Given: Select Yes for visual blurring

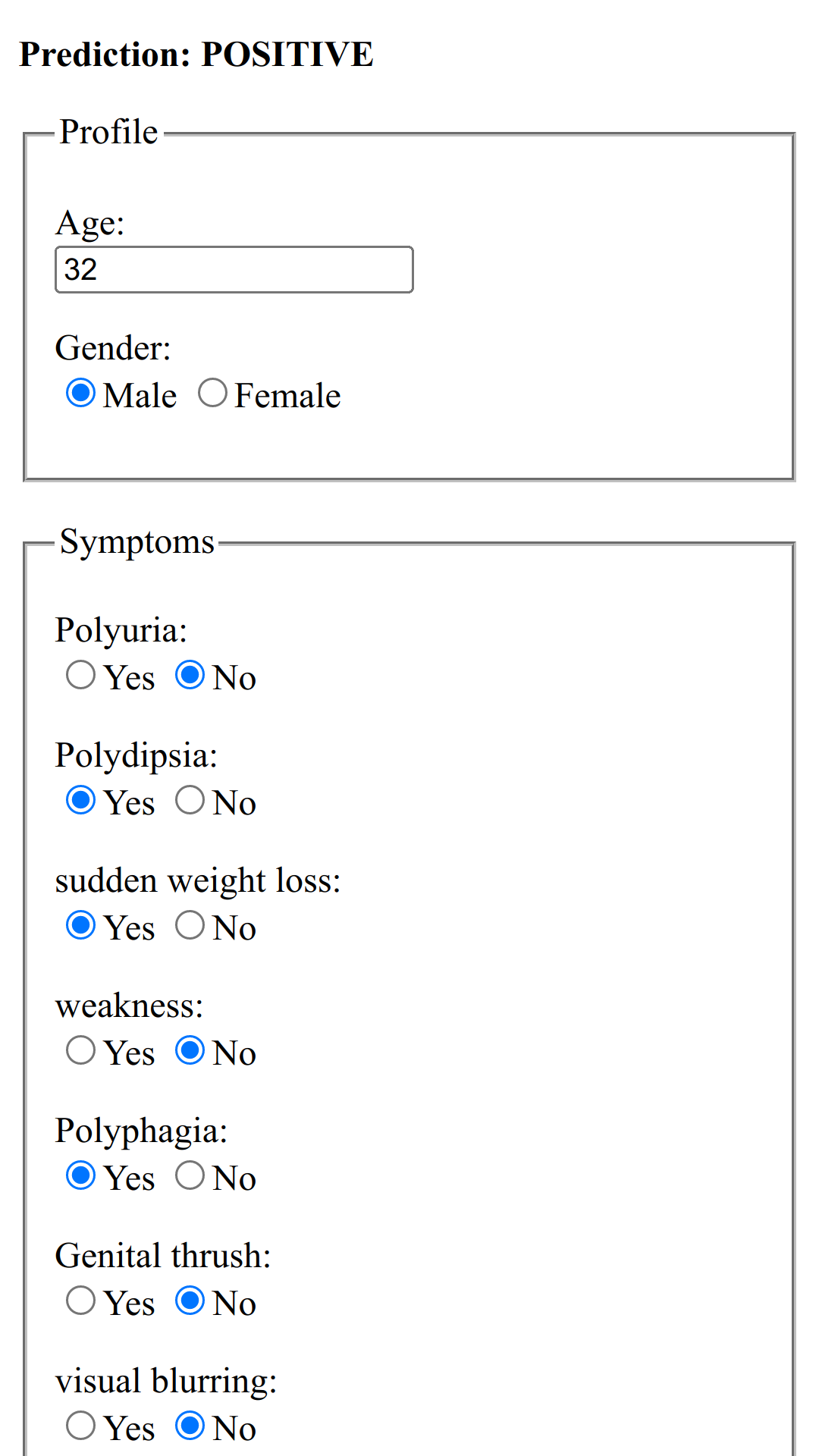Looking at the screenshot, I should [81, 1426].
